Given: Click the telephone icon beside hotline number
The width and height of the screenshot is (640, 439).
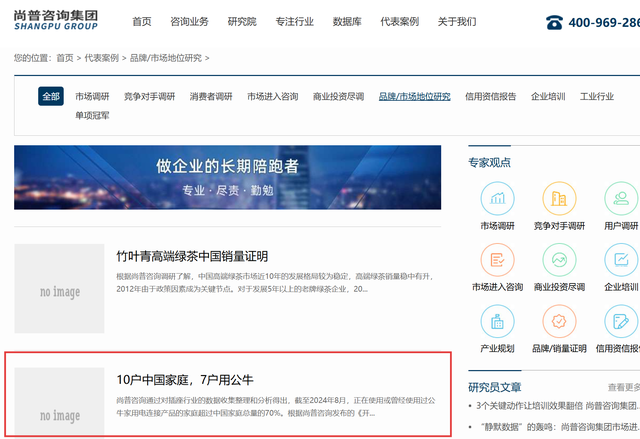Looking at the screenshot, I should (554, 22).
